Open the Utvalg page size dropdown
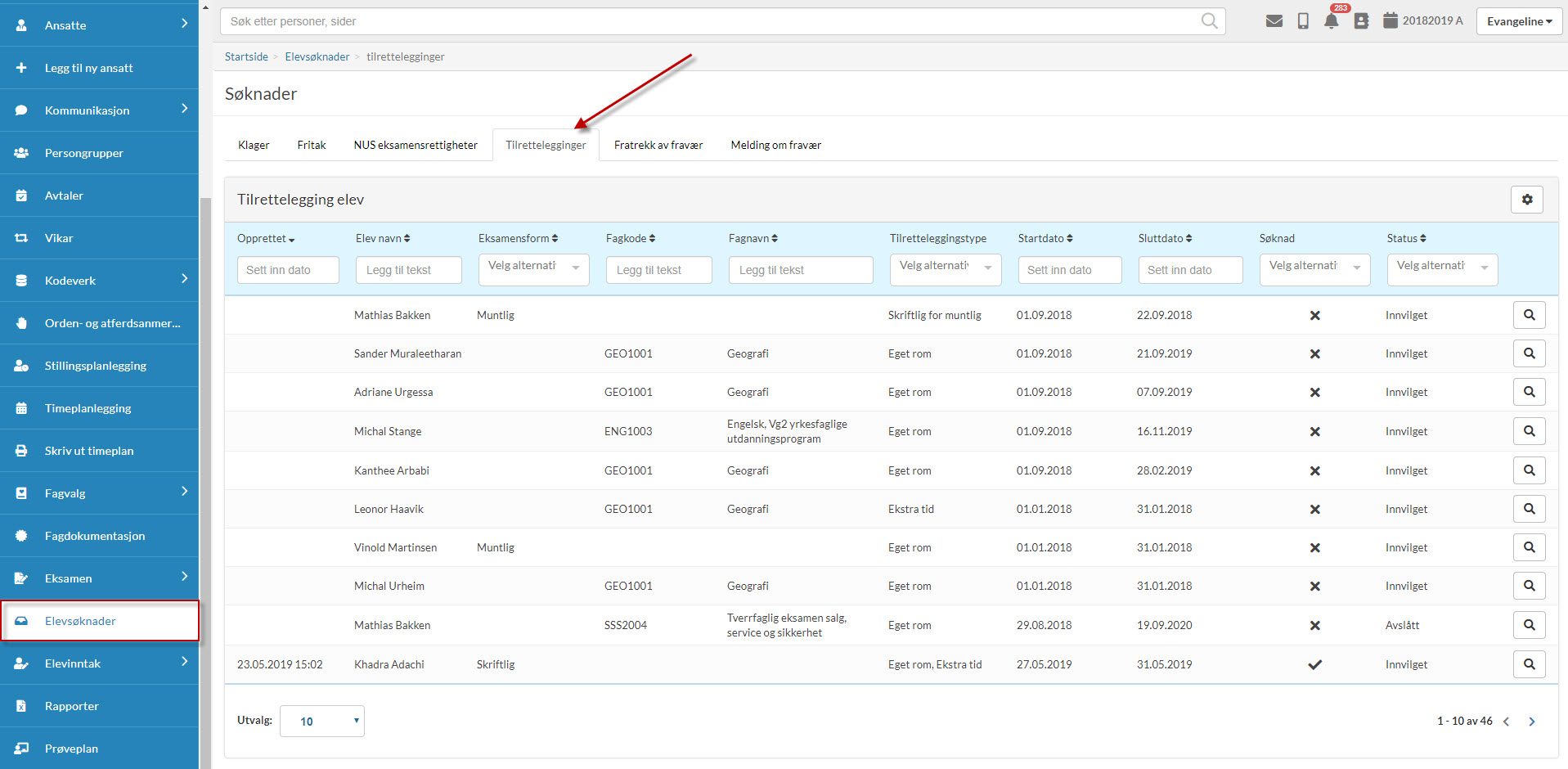Viewport: 1568px width, 769px height. click(x=322, y=721)
